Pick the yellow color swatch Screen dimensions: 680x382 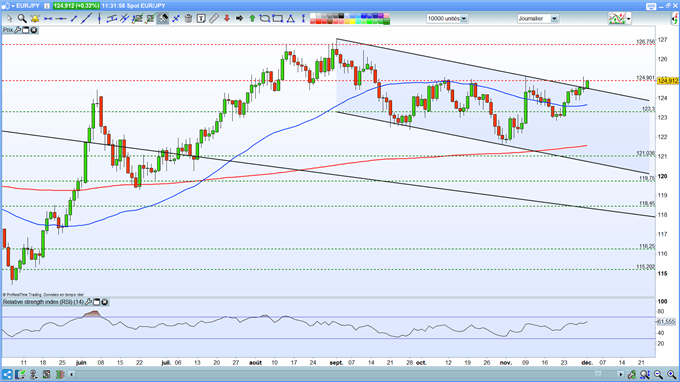tap(353, 22)
